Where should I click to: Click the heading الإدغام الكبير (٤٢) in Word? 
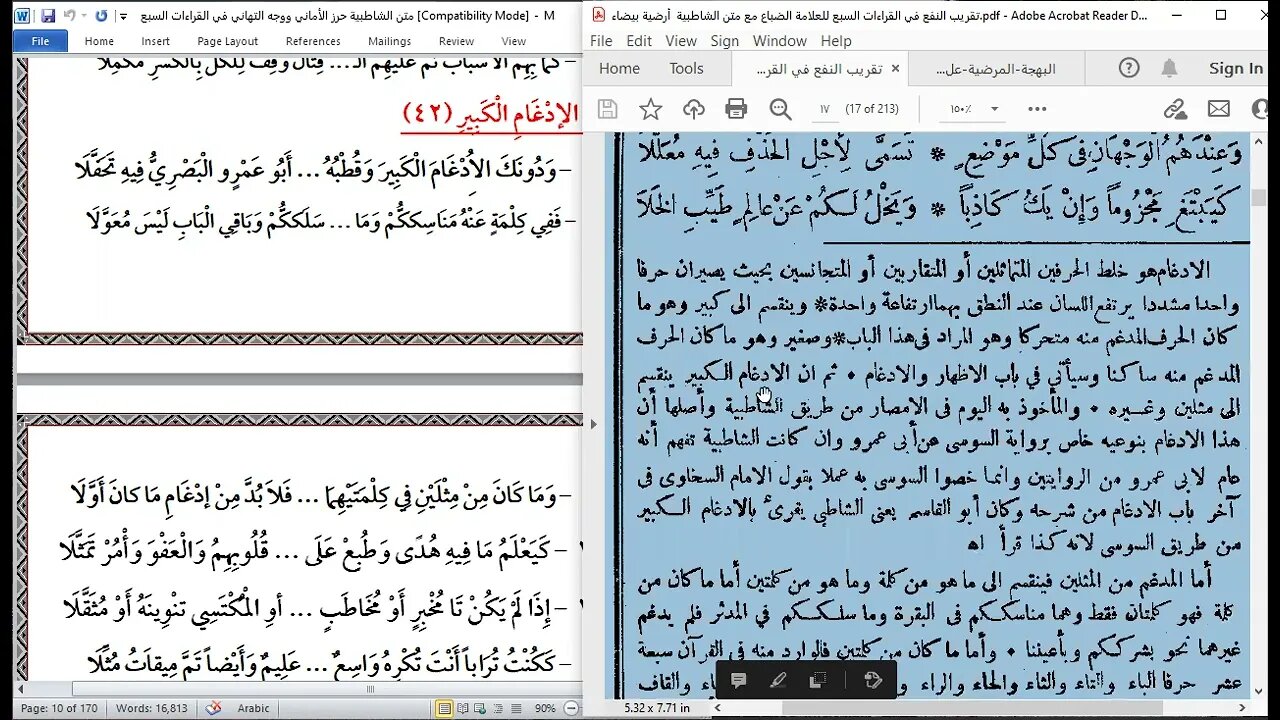[x=490, y=114]
